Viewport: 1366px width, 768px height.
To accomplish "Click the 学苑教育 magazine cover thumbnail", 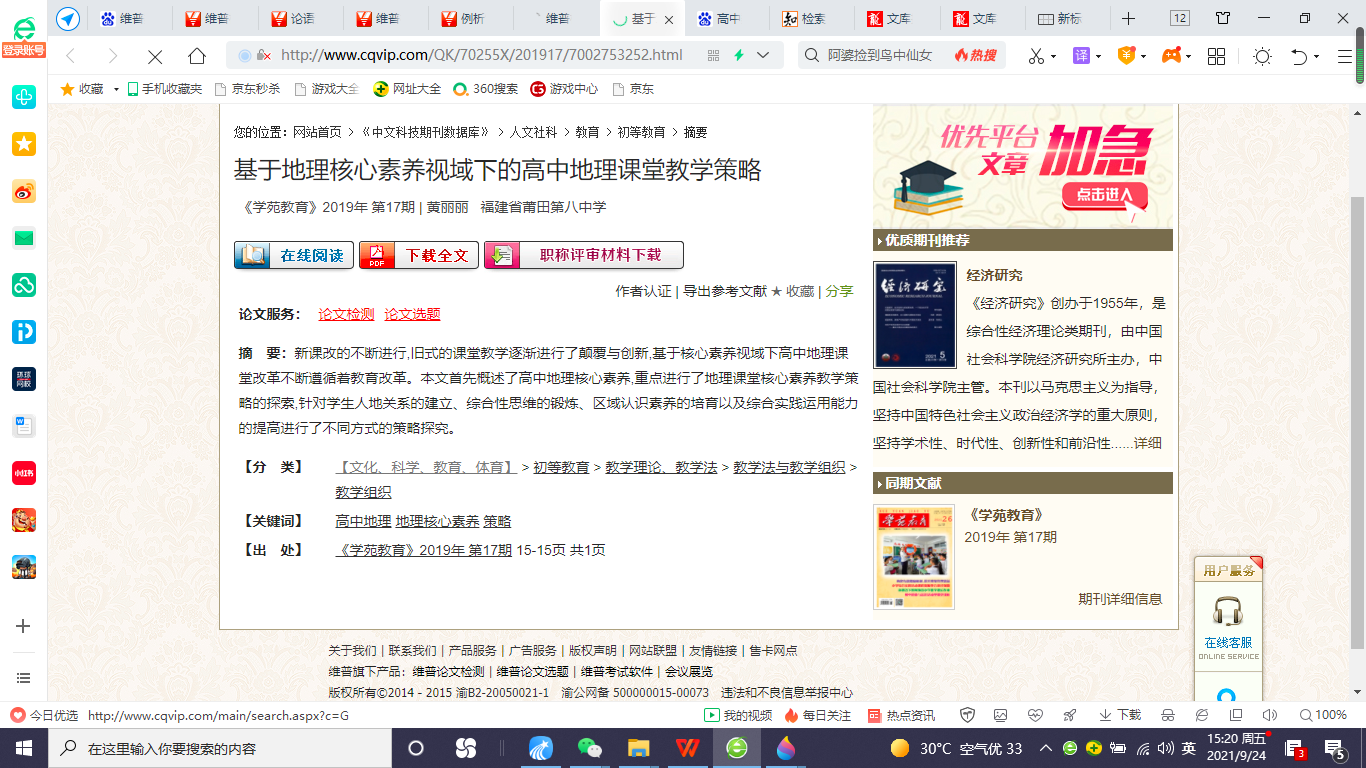I will click(915, 557).
